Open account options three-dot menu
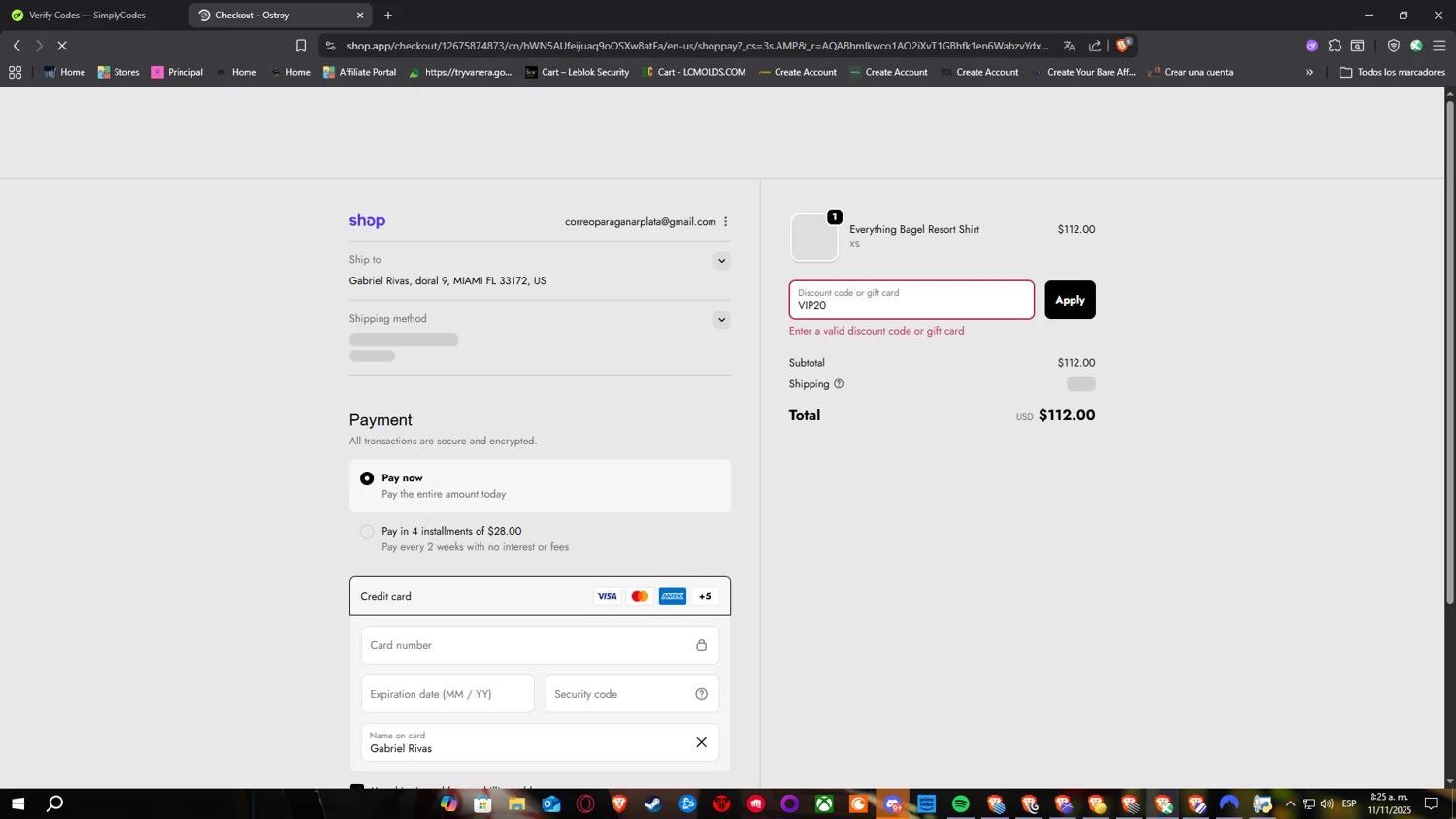Viewport: 1456px width, 819px height. click(x=725, y=222)
